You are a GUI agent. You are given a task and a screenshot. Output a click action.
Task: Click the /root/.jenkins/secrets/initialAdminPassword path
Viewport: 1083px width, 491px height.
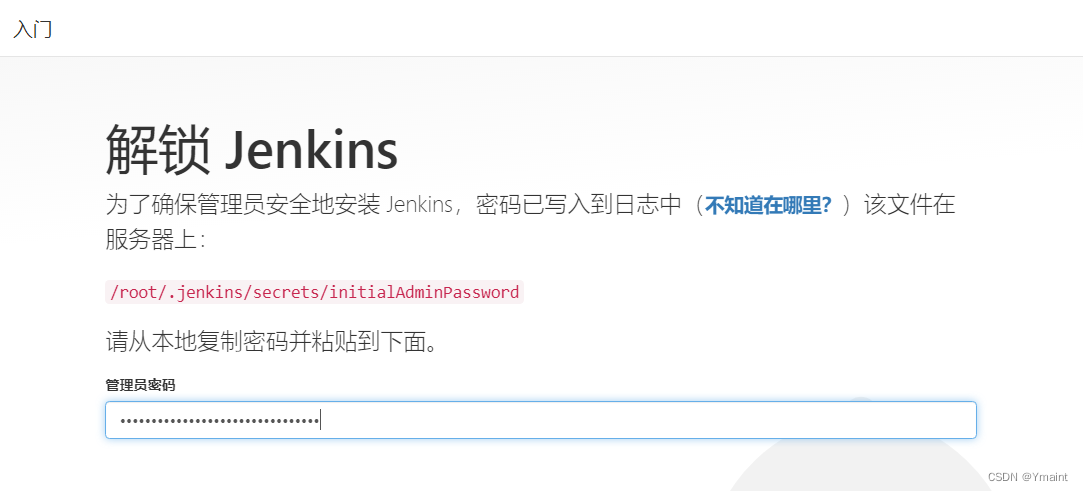point(314,291)
